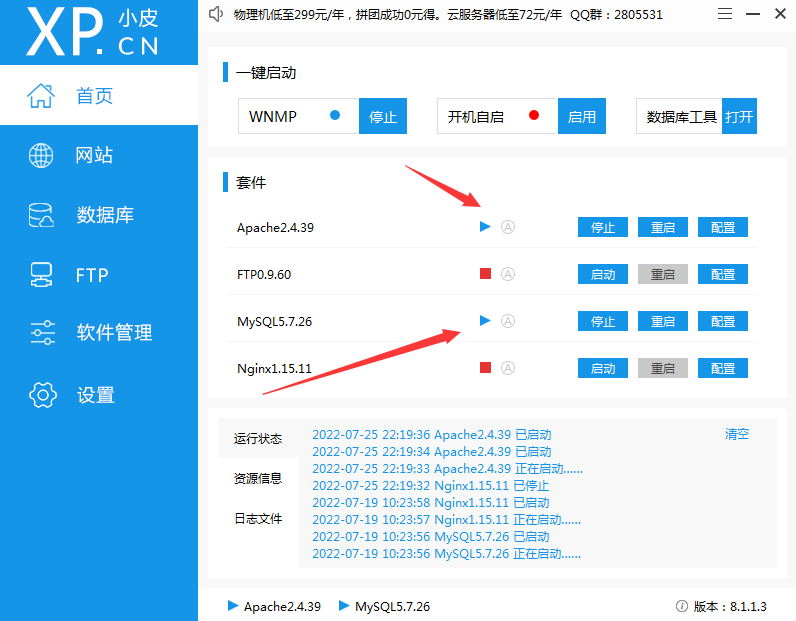Click Apache2.4.39 running play indicator
Image resolution: width=796 pixels, height=621 pixels.
click(x=485, y=226)
